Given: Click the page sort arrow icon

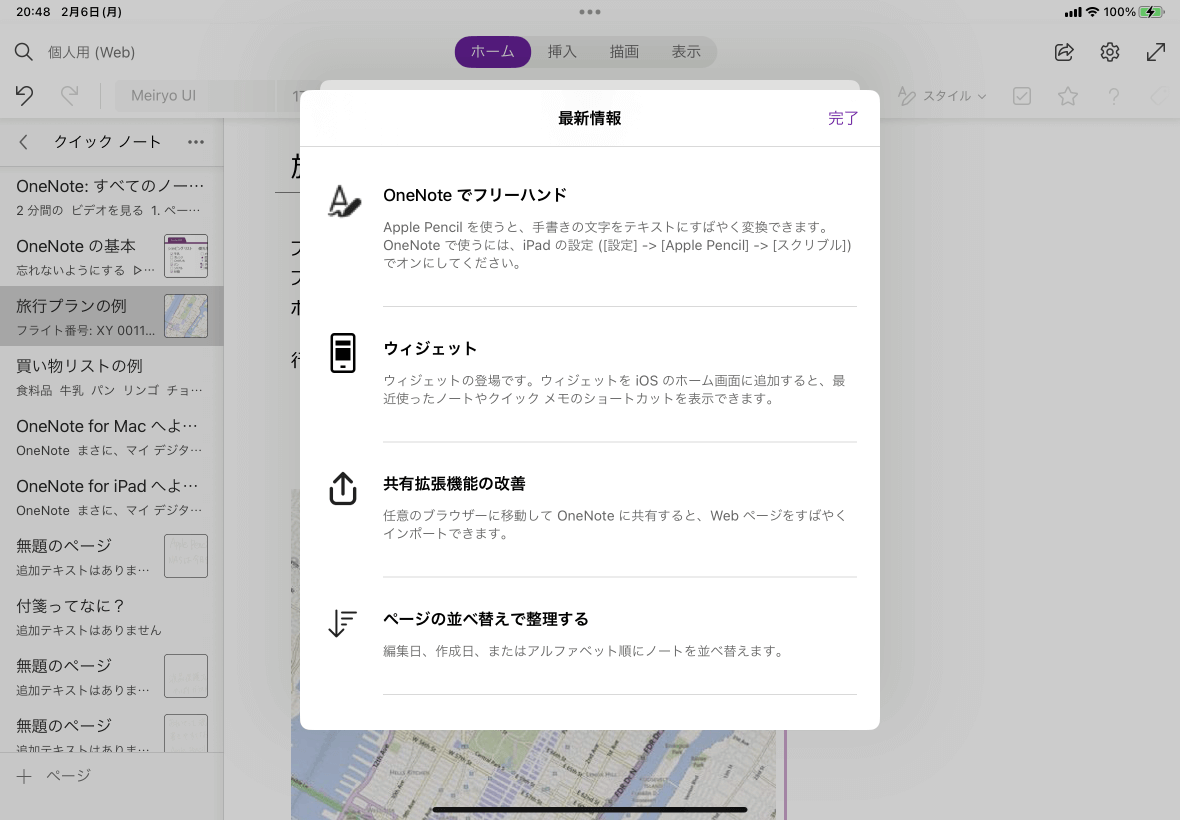Looking at the screenshot, I should point(342,623).
